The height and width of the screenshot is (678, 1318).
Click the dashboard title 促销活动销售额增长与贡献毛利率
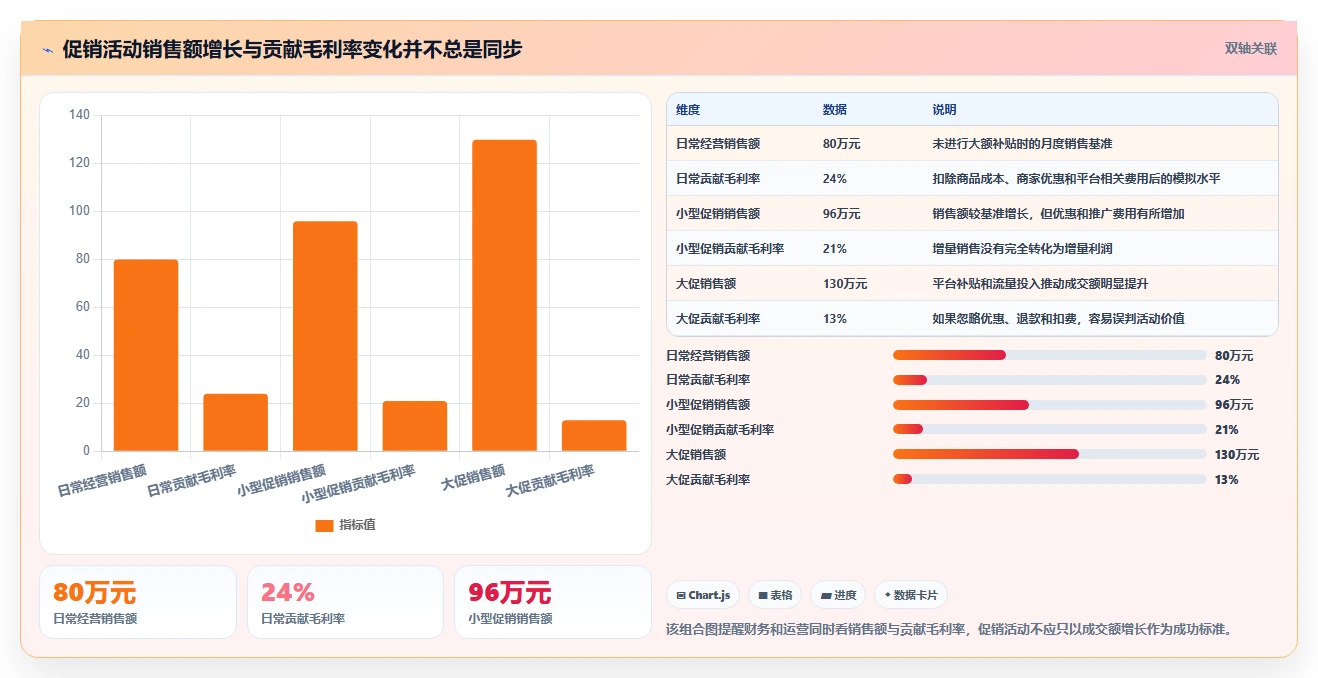[x=292, y=49]
